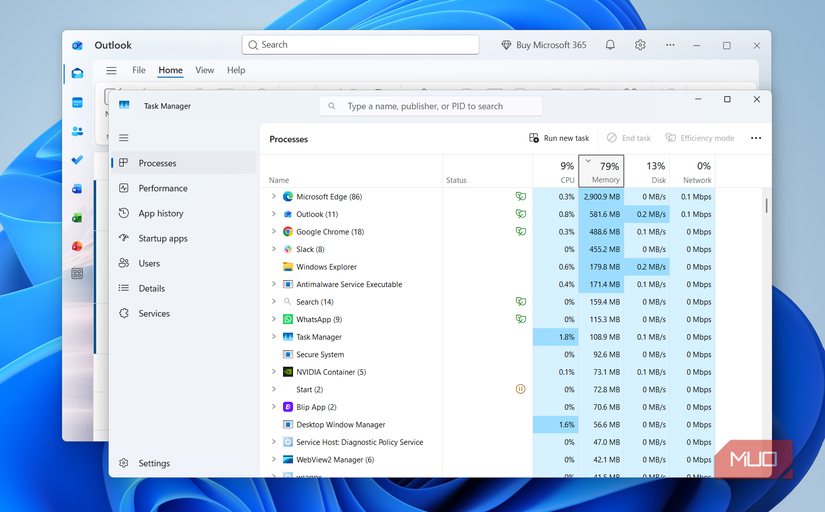This screenshot has height=512, width=825.
Task: Open Task Manager three-dot more options
Action: pos(756,138)
